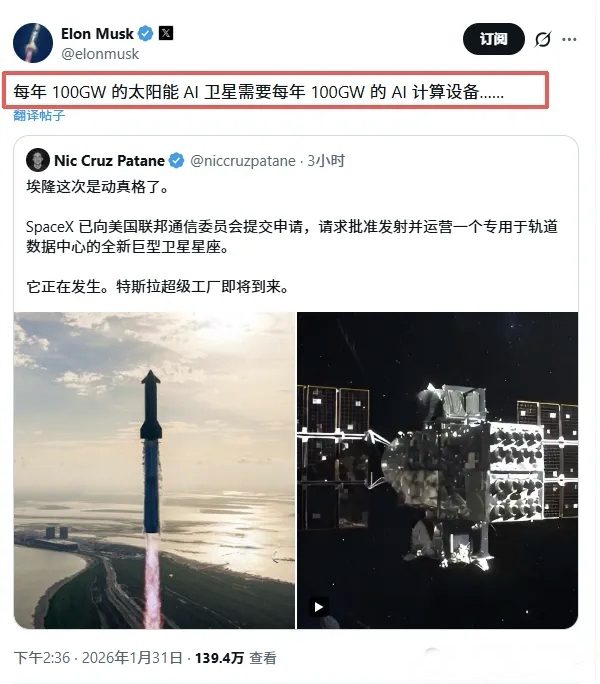
Task: Click Nic Cruz Patane's small avatar
Action: coord(38,160)
